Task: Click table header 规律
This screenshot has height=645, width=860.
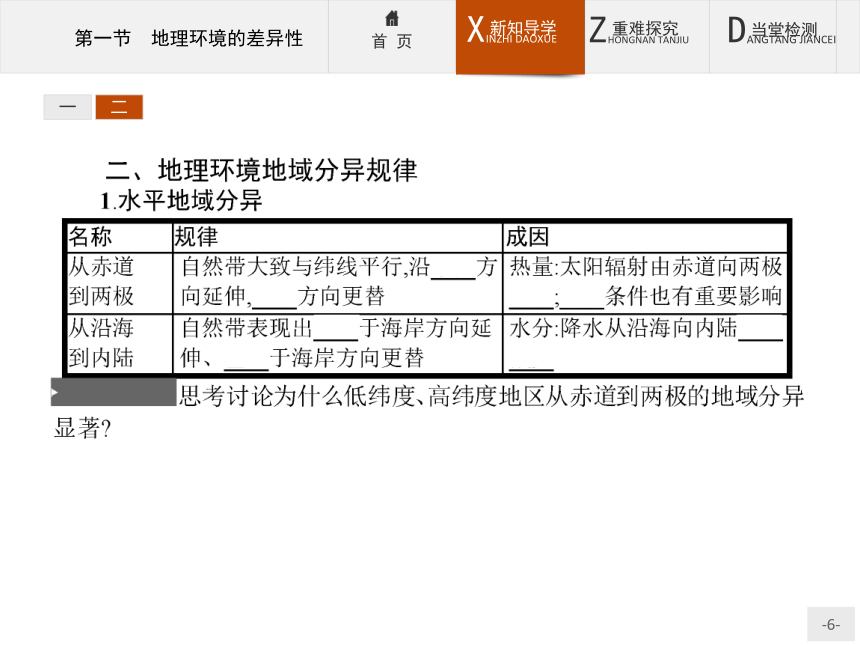Action: pos(337,237)
